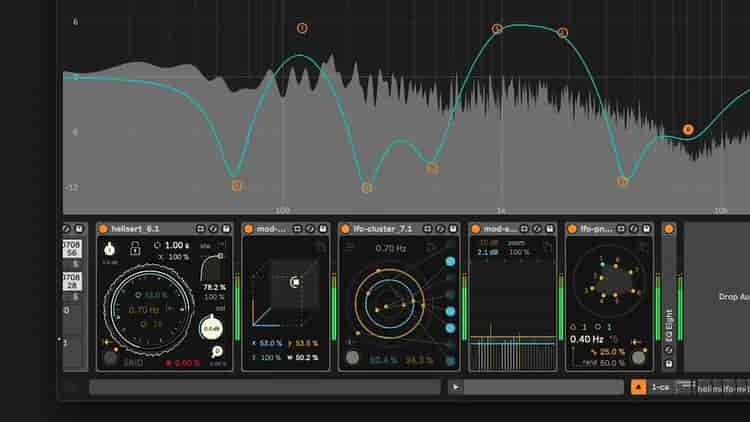The image size is (750, 422).
Task: Toggle the hellsert_6.1 device power button
Action: pos(103,229)
